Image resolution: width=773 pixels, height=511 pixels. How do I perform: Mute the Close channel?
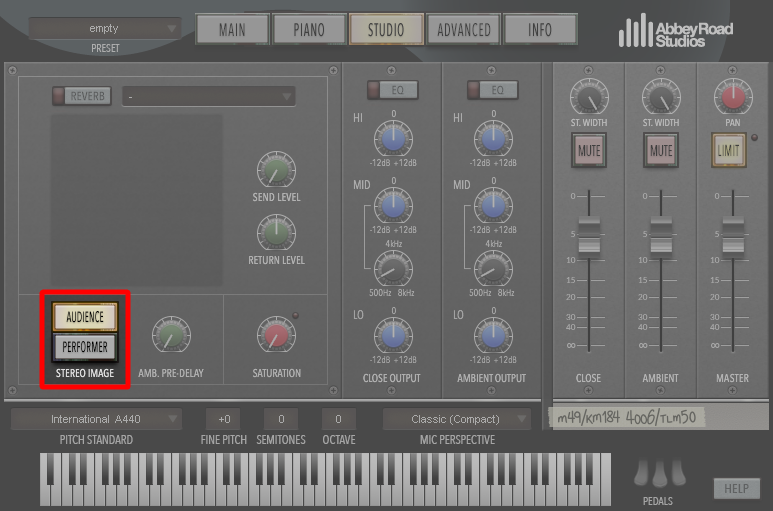coord(589,150)
